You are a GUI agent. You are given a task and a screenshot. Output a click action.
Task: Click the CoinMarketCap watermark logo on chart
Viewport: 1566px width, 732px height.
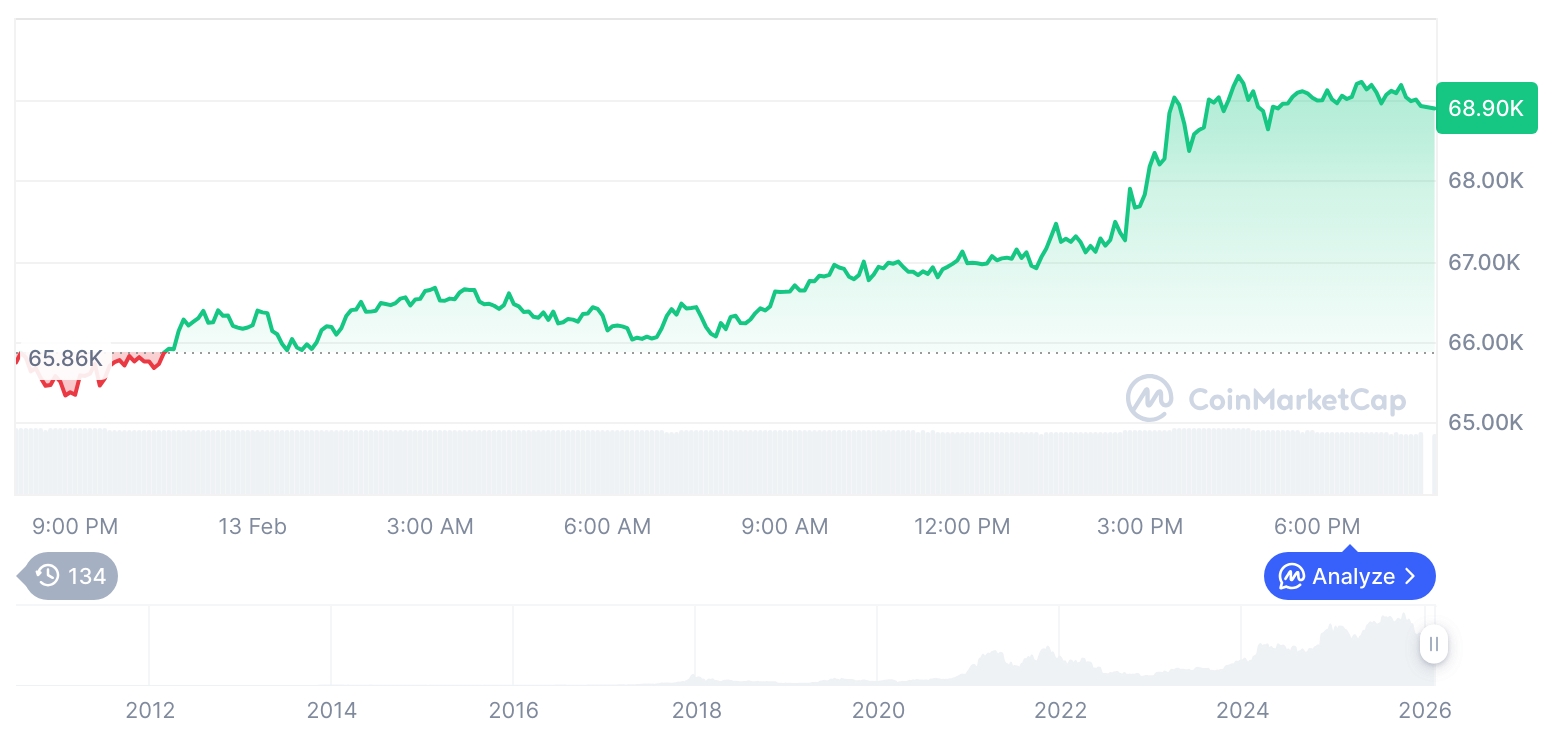tap(1150, 398)
